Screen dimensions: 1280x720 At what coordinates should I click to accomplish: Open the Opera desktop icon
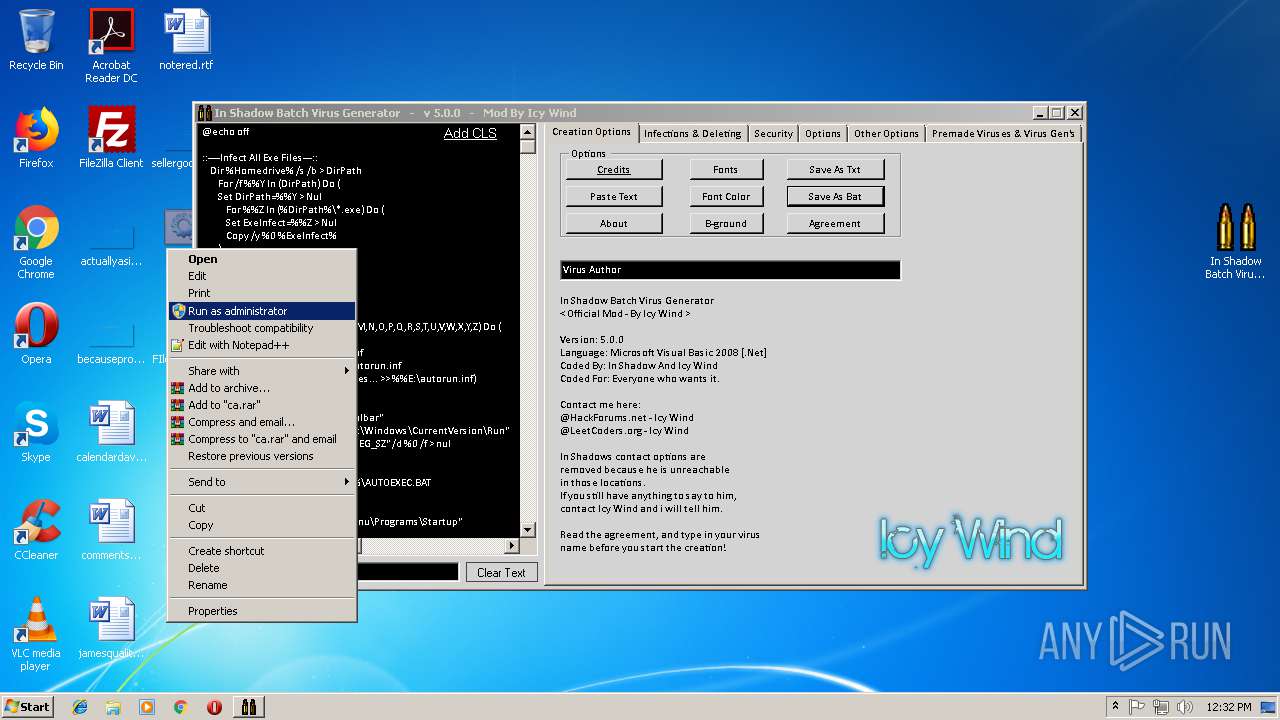[36, 334]
